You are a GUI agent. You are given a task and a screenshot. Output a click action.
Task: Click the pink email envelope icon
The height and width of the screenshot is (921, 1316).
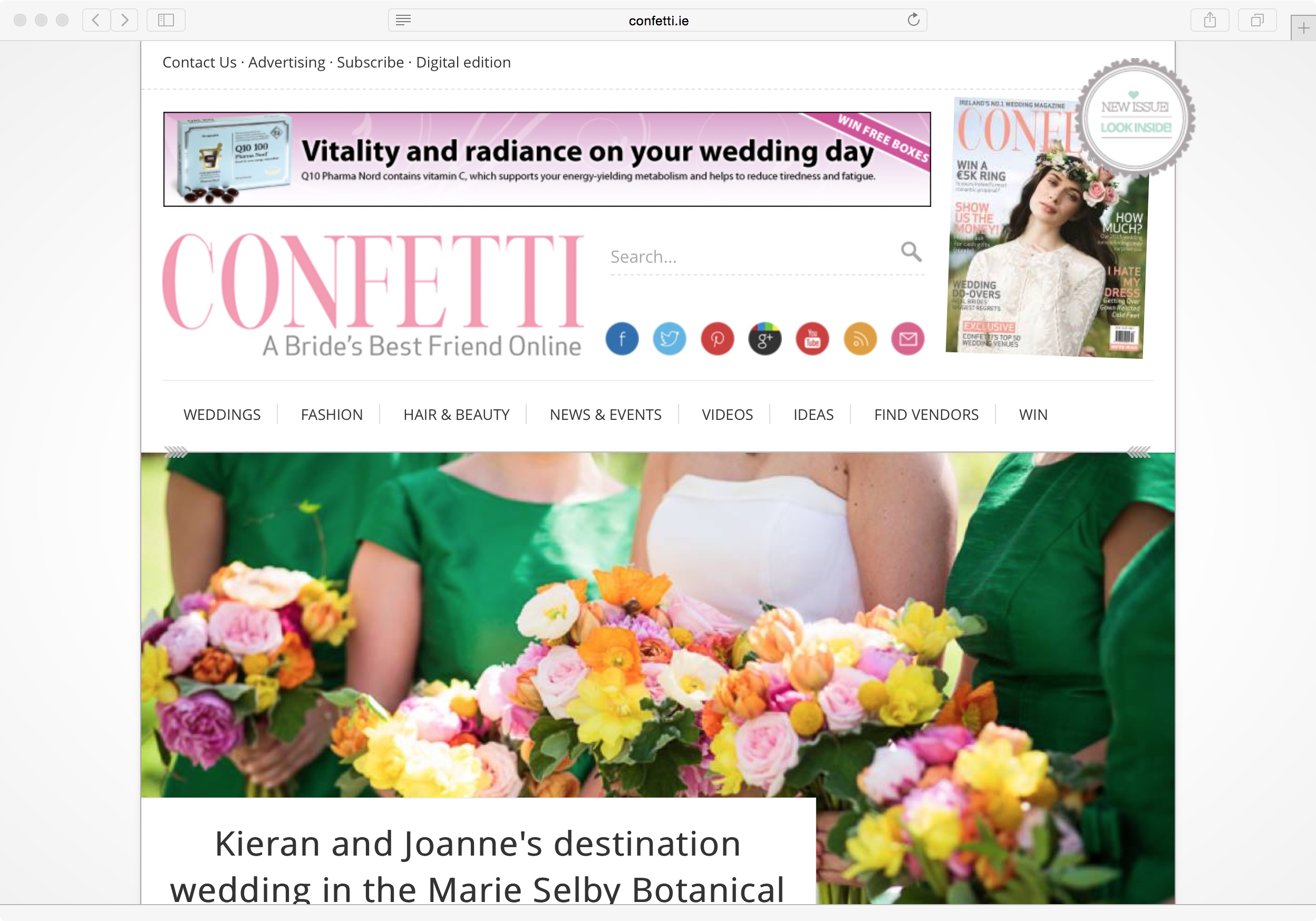pos(907,339)
